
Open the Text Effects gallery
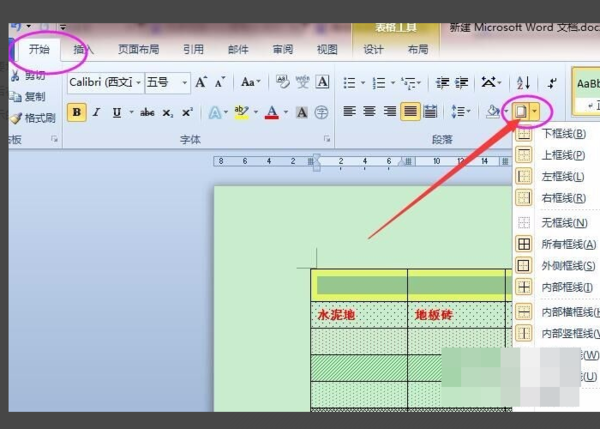coord(214,113)
